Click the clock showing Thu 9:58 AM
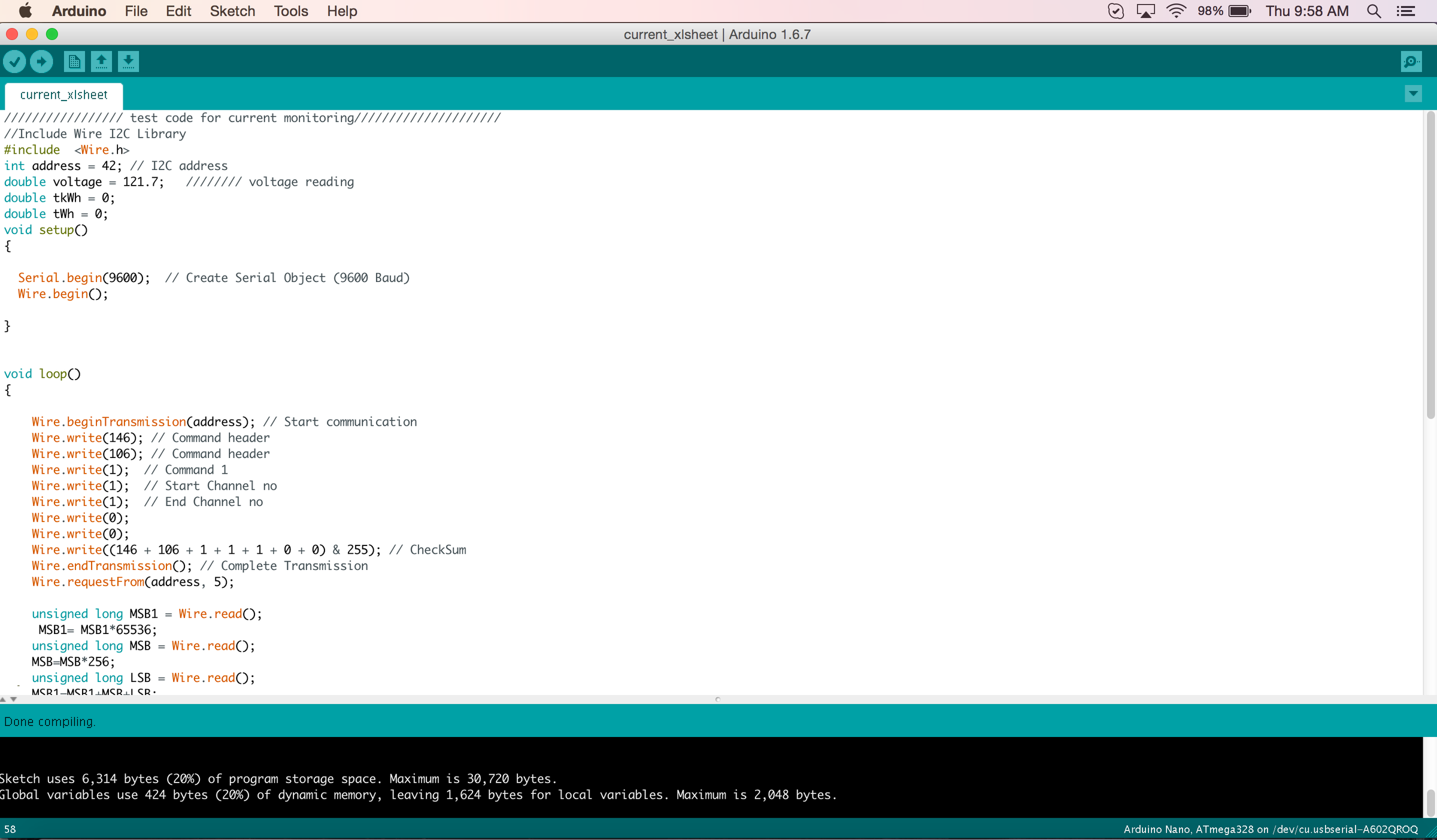The image size is (1437, 840). [1307, 11]
